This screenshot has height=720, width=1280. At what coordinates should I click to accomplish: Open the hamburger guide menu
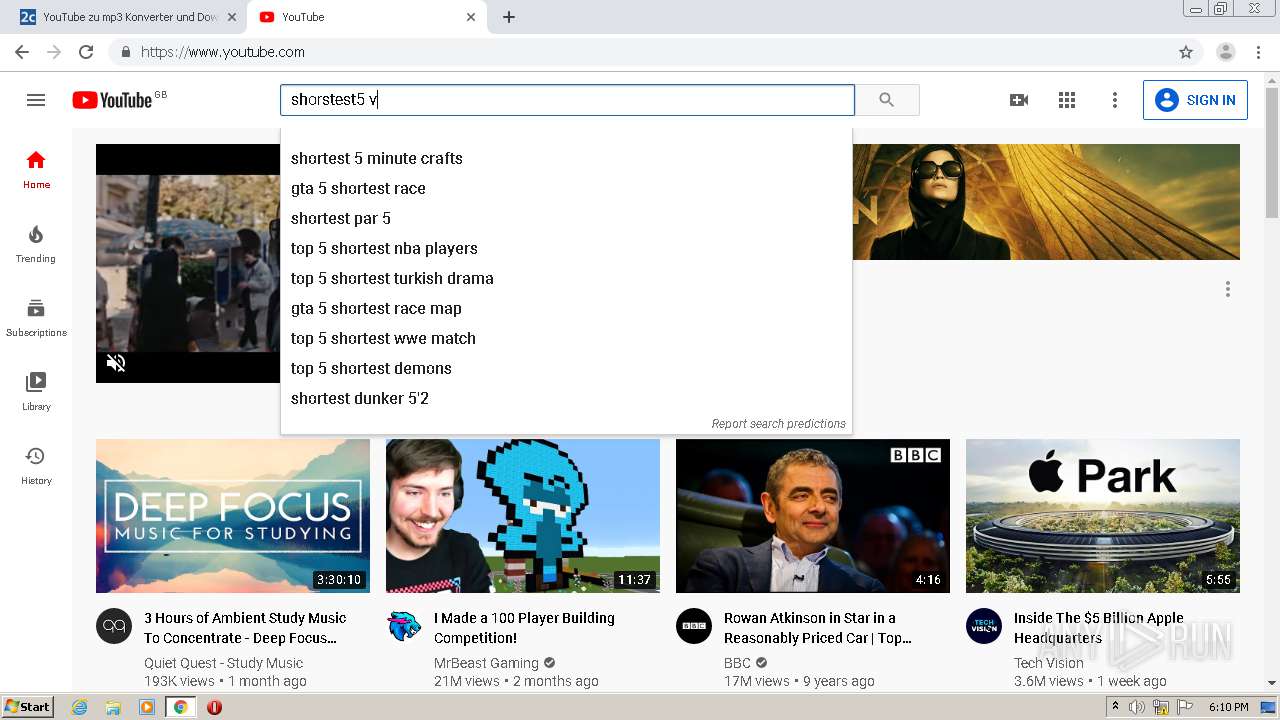point(36,100)
